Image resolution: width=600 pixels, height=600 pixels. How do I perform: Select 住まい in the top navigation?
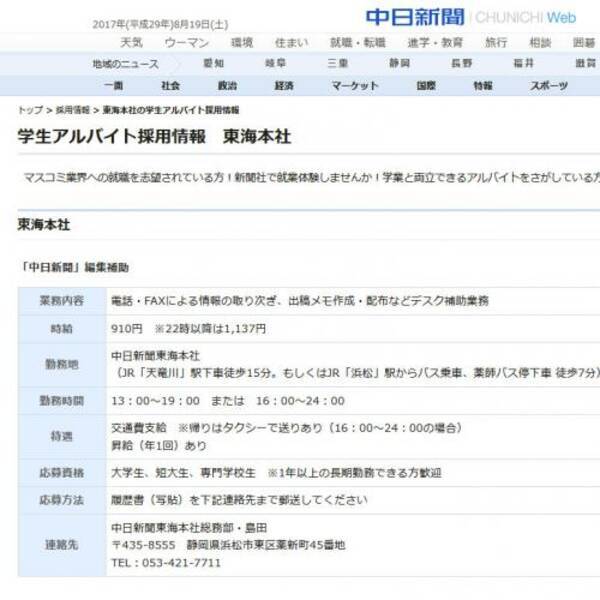tap(292, 43)
